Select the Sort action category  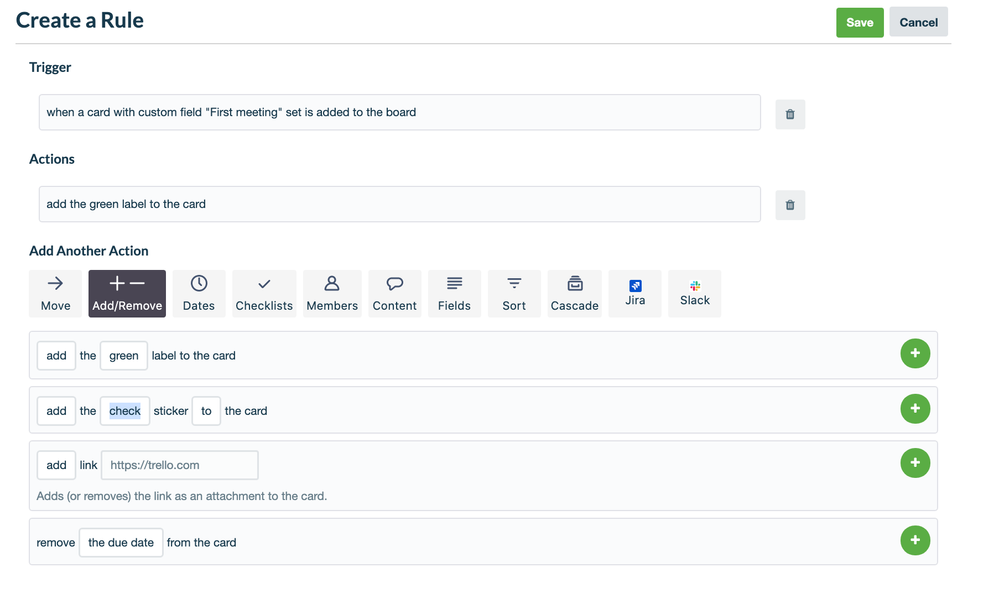click(x=514, y=293)
